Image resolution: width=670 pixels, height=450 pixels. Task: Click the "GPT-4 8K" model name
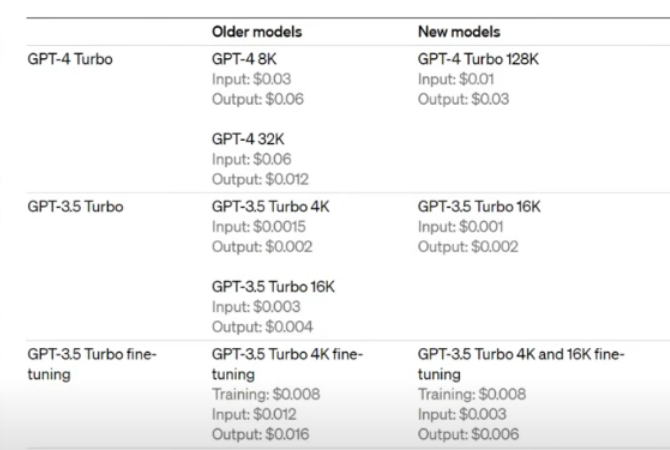pyautogui.click(x=242, y=59)
